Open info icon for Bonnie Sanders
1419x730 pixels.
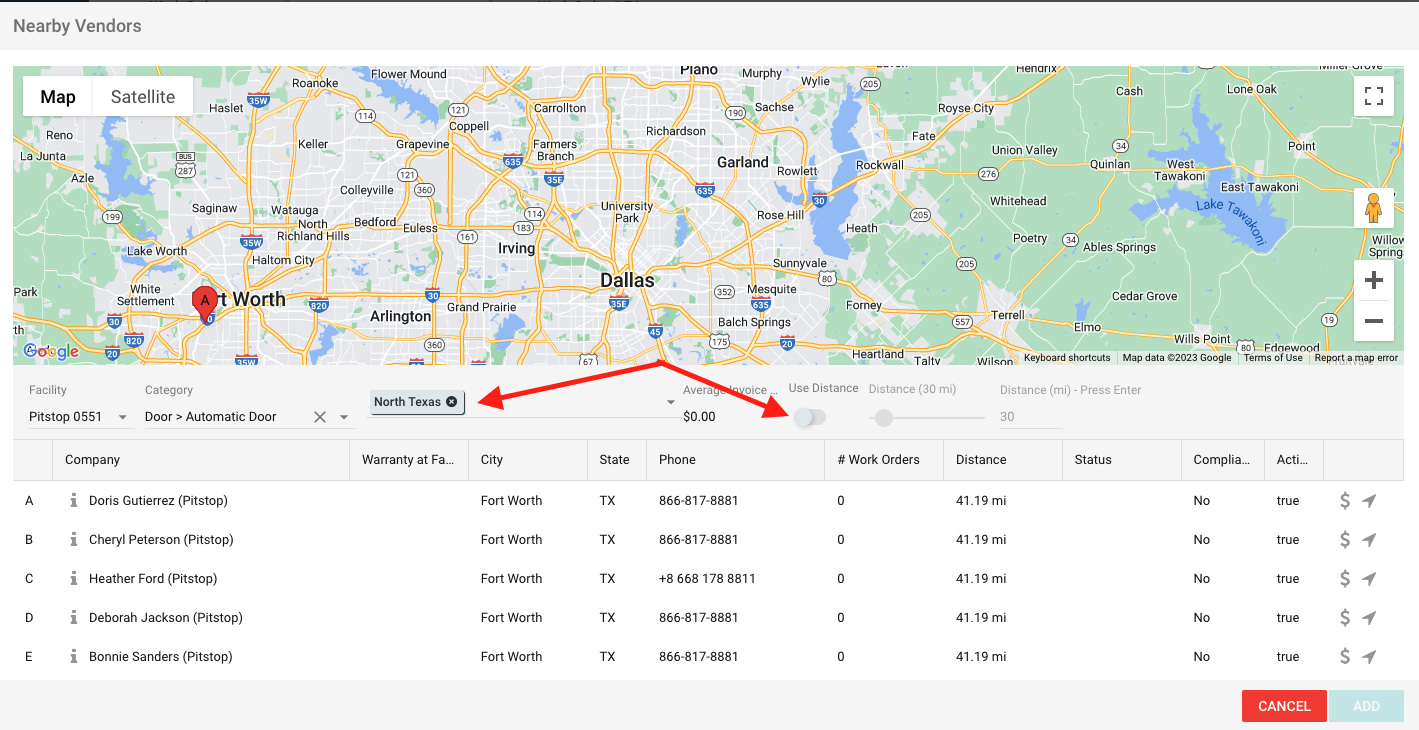pyautogui.click(x=73, y=657)
